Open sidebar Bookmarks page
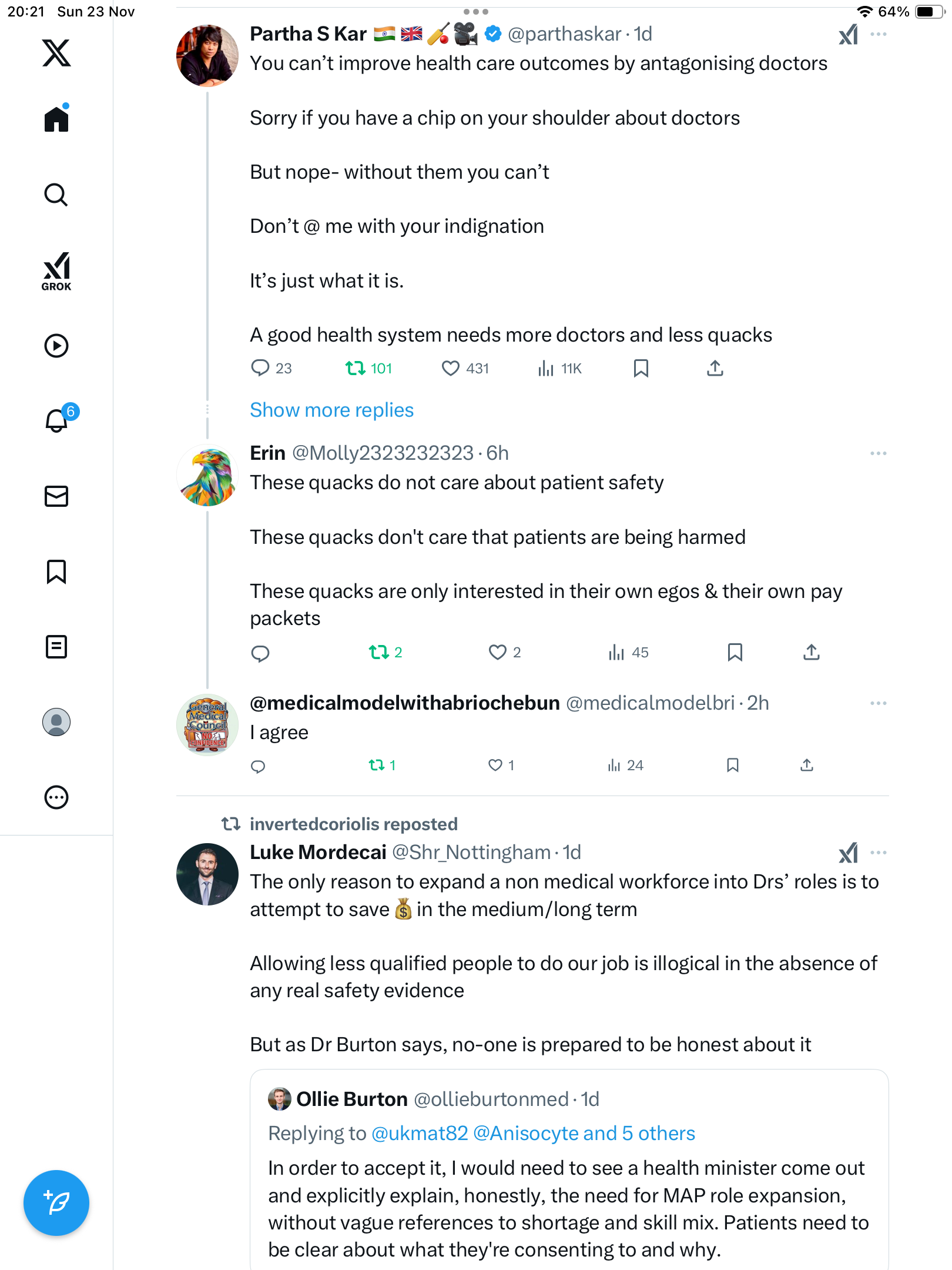 [x=56, y=571]
